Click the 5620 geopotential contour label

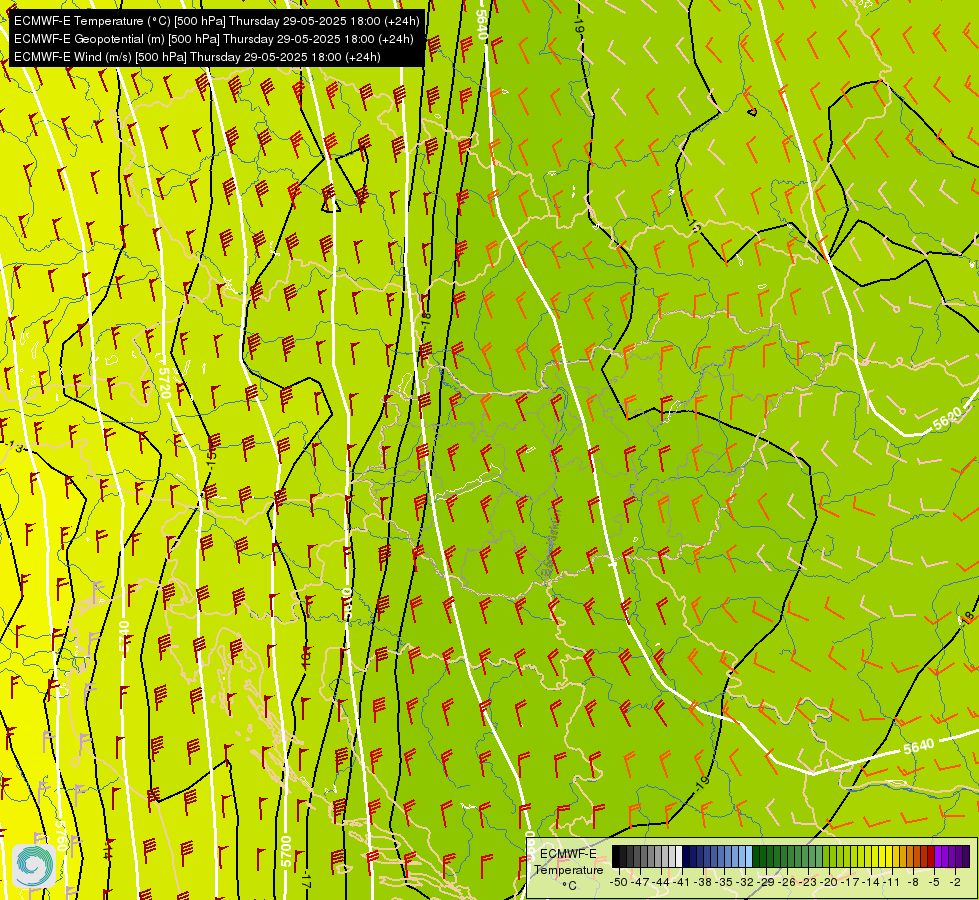coord(948,419)
